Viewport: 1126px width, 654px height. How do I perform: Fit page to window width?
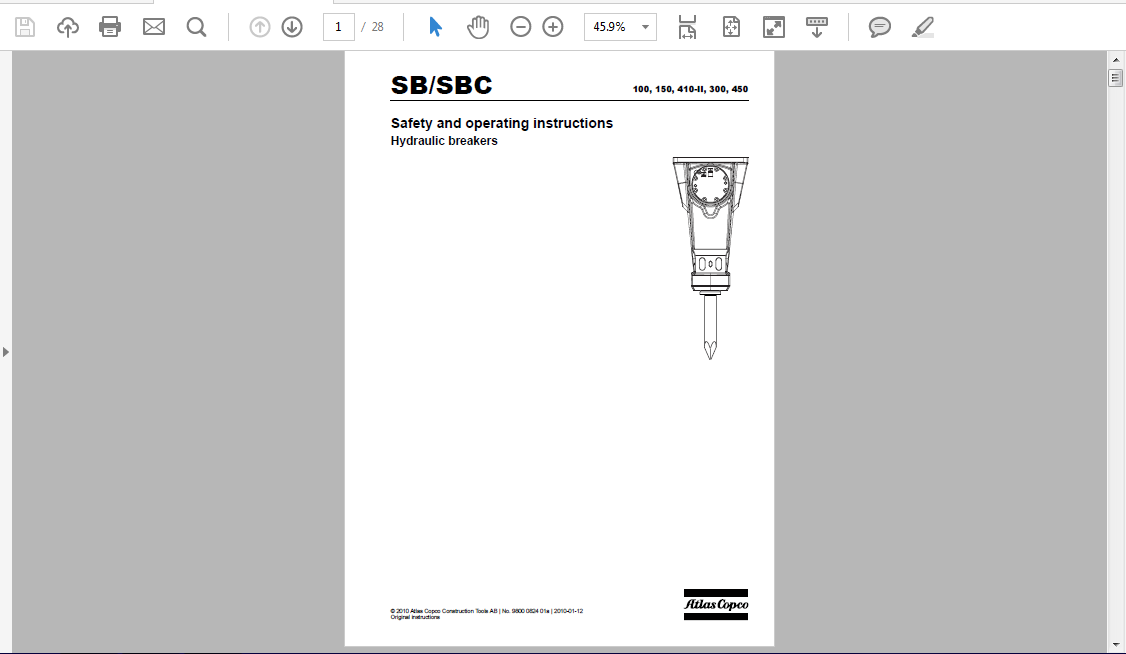(687, 27)
